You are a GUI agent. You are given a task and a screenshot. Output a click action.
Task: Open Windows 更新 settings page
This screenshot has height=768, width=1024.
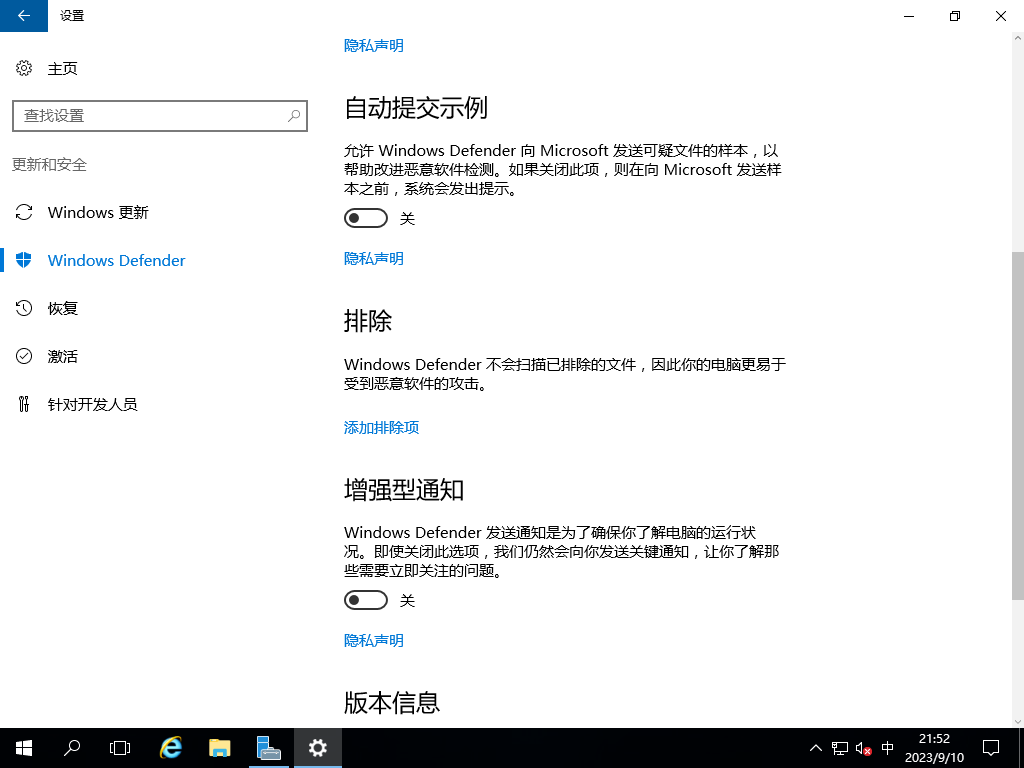coord(98,212)
